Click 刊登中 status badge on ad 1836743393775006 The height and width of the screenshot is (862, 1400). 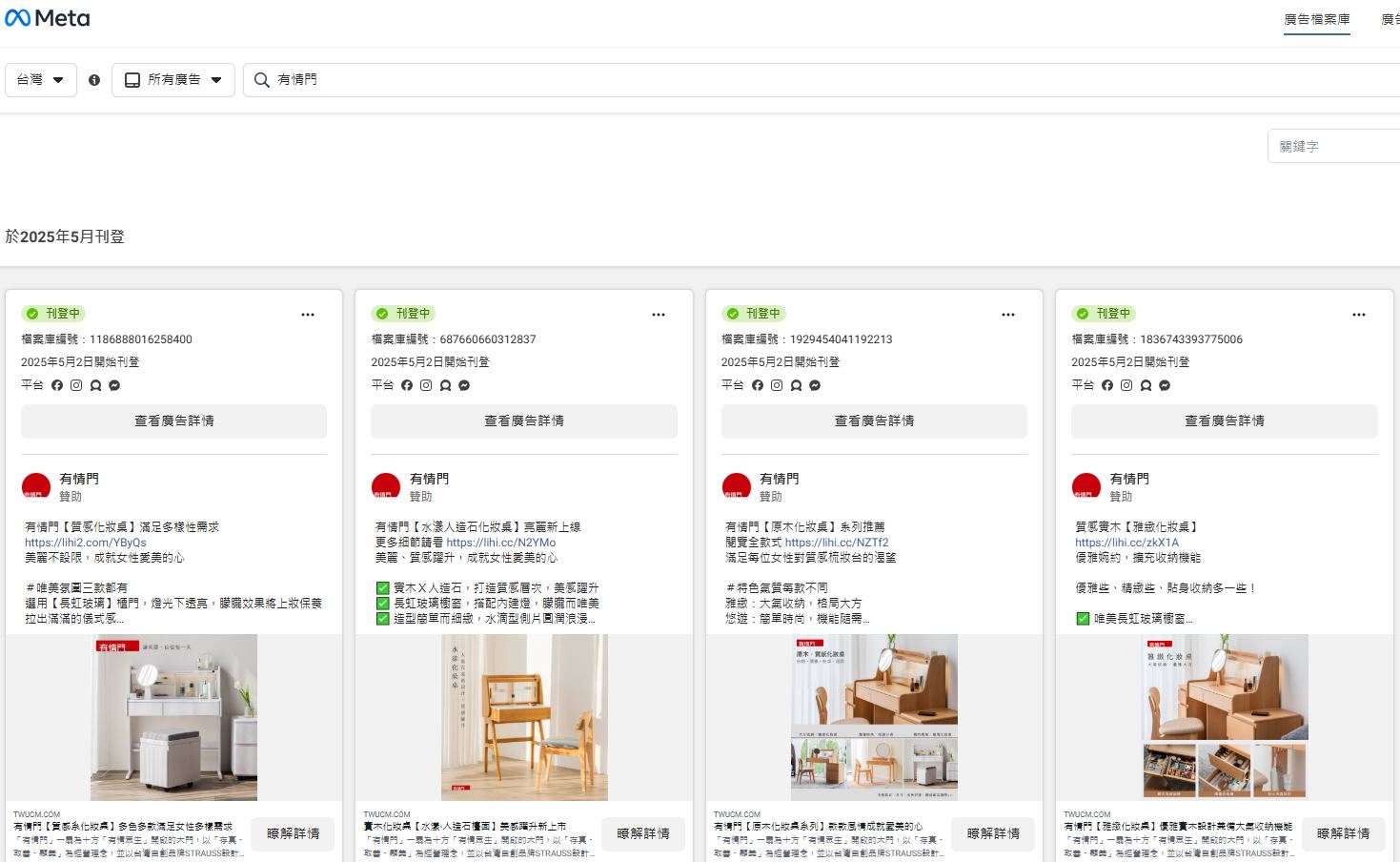(x=1105, y=314)
